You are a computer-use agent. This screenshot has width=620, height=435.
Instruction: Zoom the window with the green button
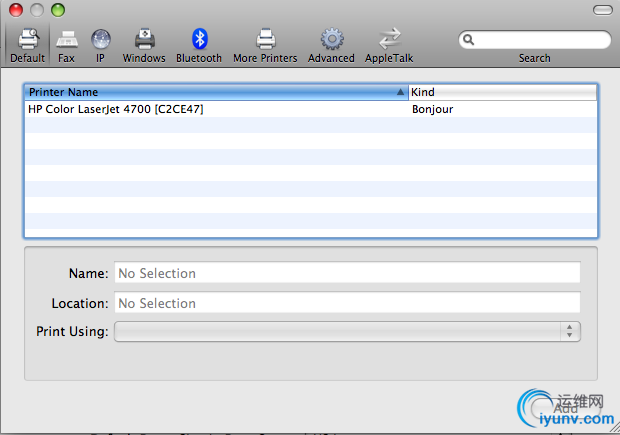[58, 10]
